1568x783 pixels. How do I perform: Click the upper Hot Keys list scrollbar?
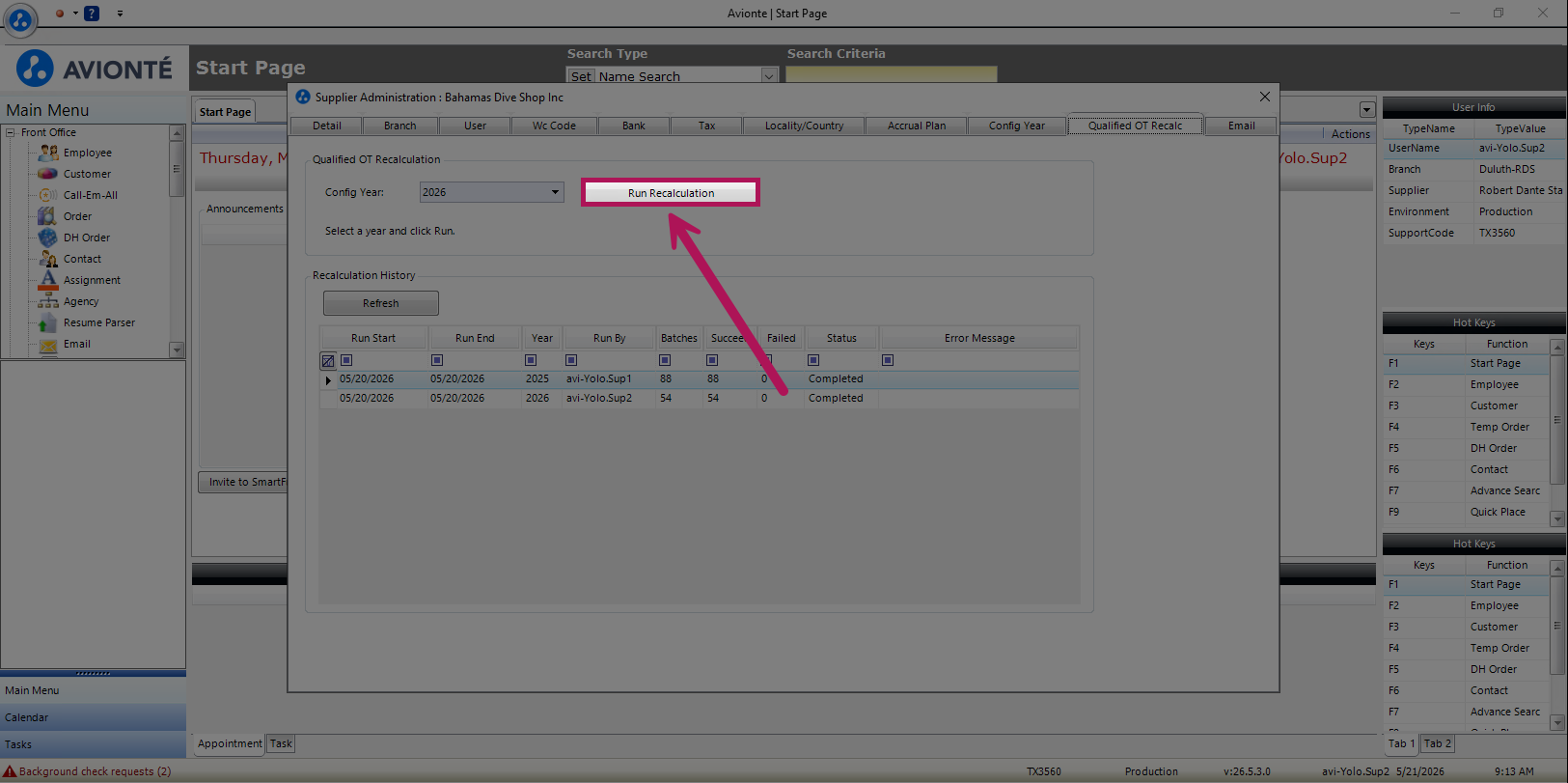coord(1556,433)
